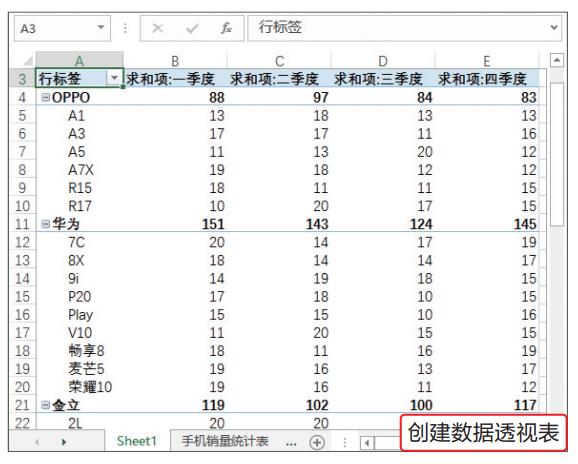This screenshot has height=464, width=578.
Task: Select column E header
Action: click(487, 60)
